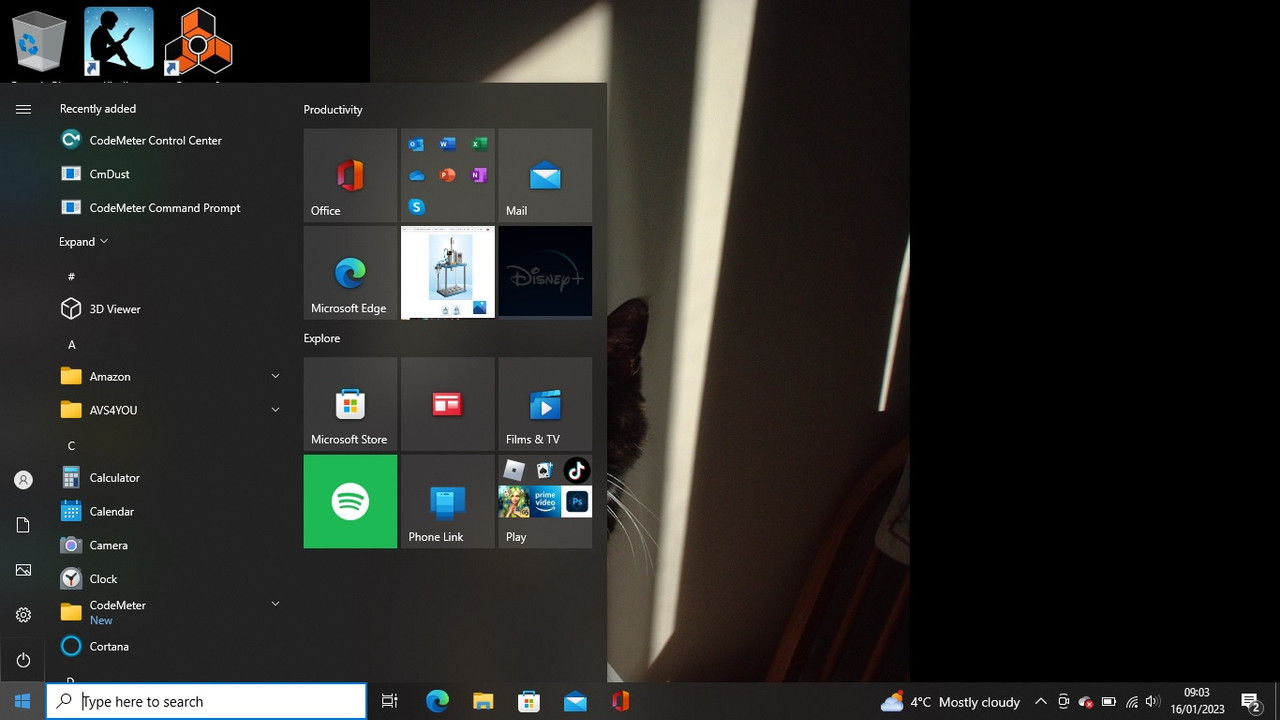This screenshot has height=720, width=1280.
Task: Launch PowerPoint from the Office folder tile
Action: coord(448,176)
